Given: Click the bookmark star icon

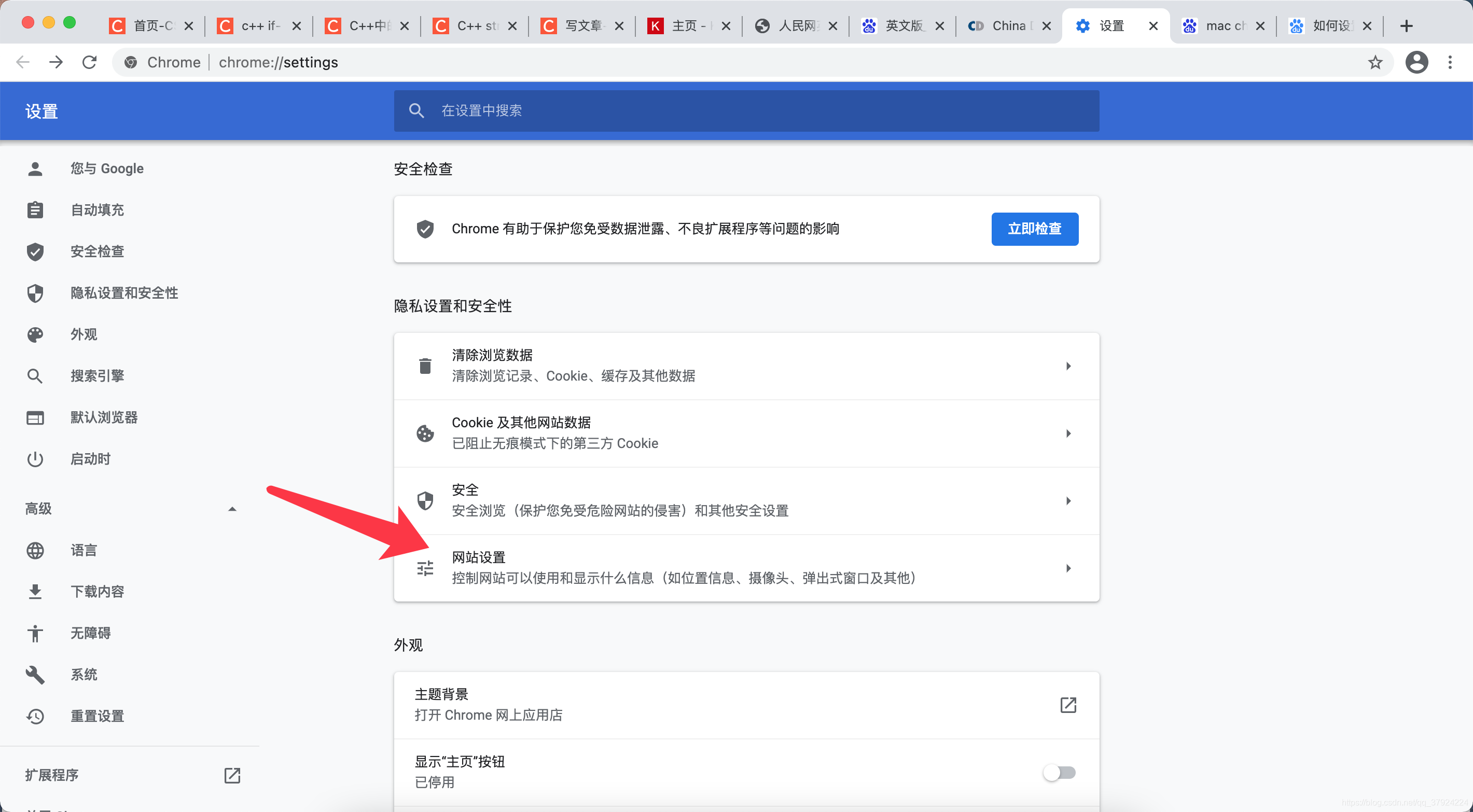Looking at the screenshot, I should pos(1374,62).
